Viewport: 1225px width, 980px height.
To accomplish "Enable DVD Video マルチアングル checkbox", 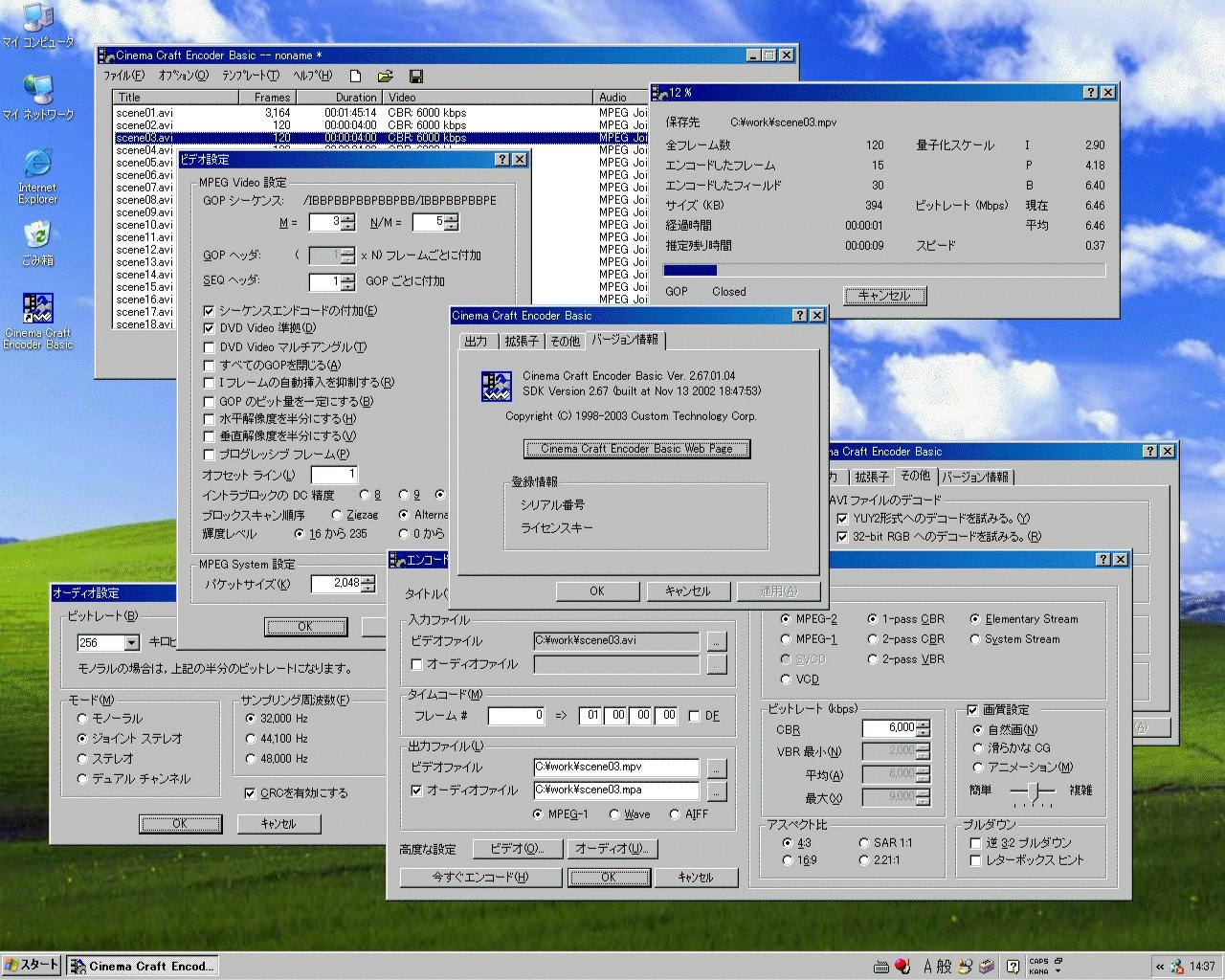I will point(209,347).
